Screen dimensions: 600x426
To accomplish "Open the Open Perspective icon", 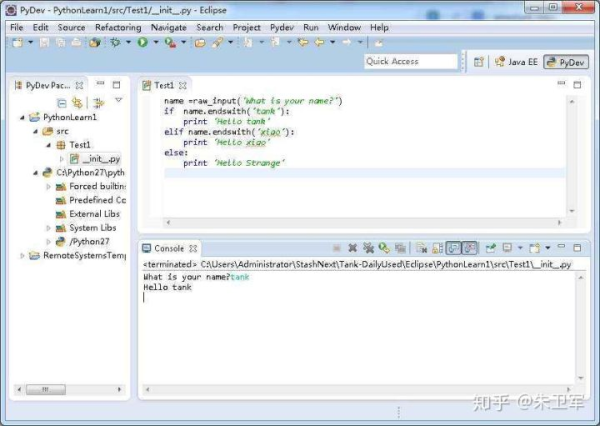I will coord(479,62).
